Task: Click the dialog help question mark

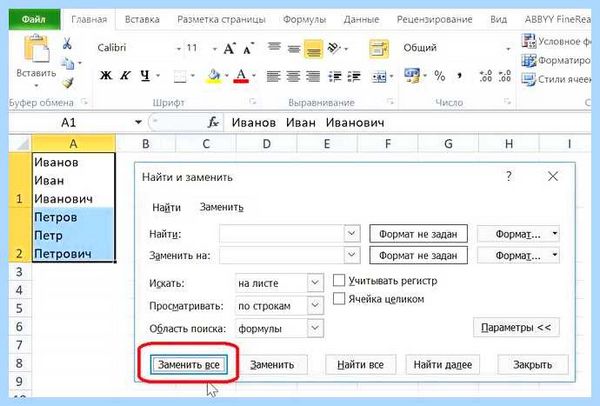Action: [x=509, y=176]
